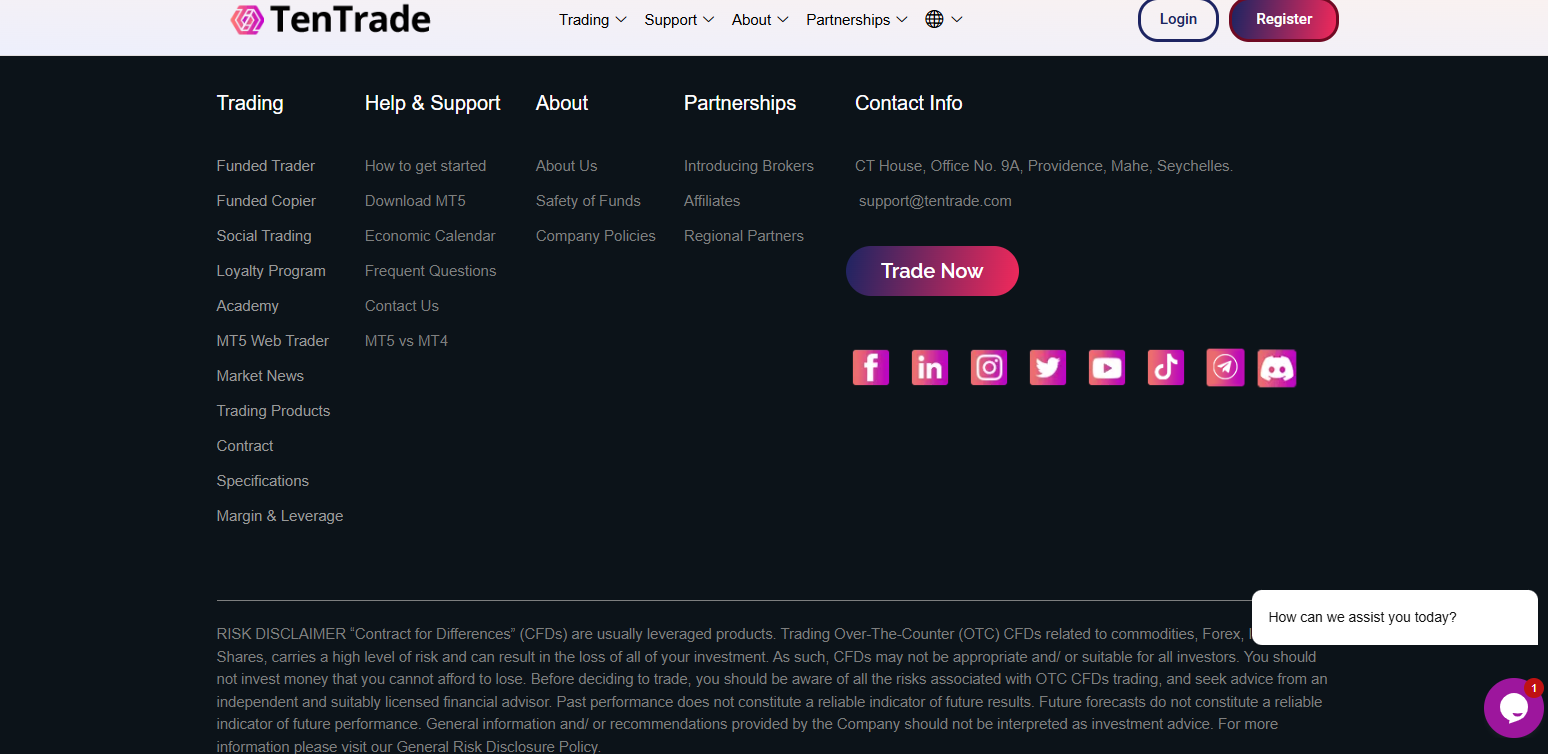Viewport: 1548px width, 754px height.
Task: Open the Introducing Brokers link
Action: tap(749, 166)
